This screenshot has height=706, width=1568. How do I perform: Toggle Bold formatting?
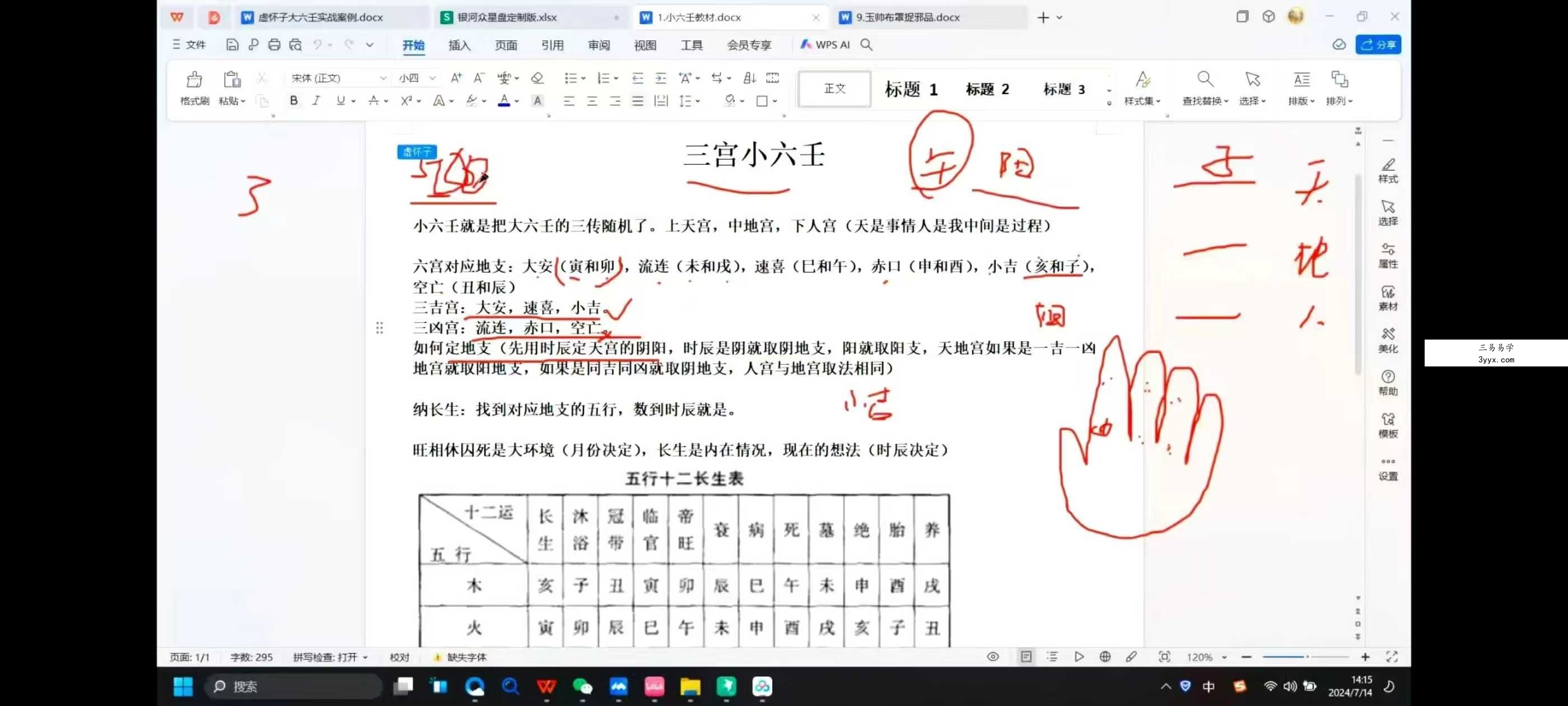click(x=293, y=101)
